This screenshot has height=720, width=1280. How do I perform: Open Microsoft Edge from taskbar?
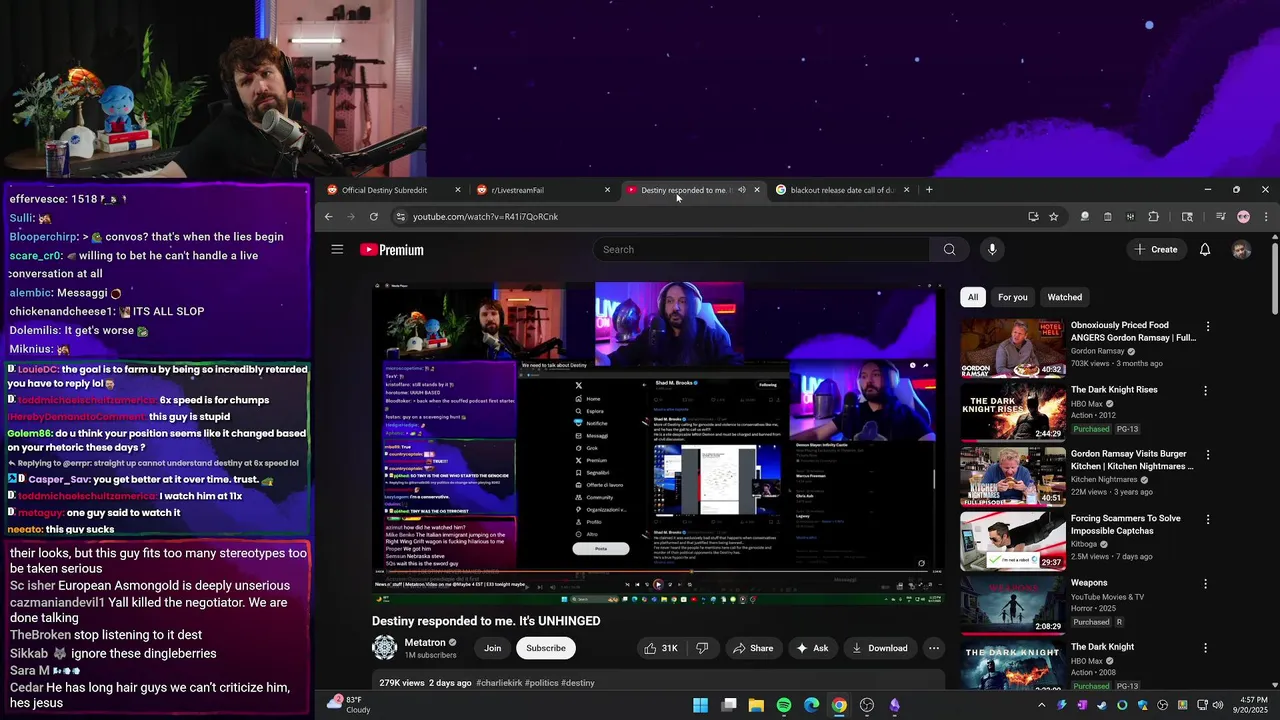pyautogui.click(x=811, y=705)
